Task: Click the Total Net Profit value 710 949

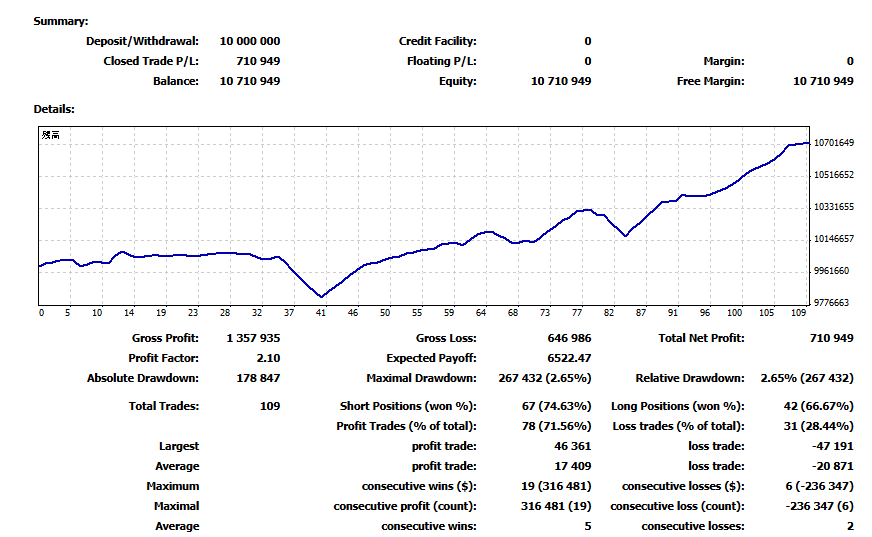Action: coord(831,338)
